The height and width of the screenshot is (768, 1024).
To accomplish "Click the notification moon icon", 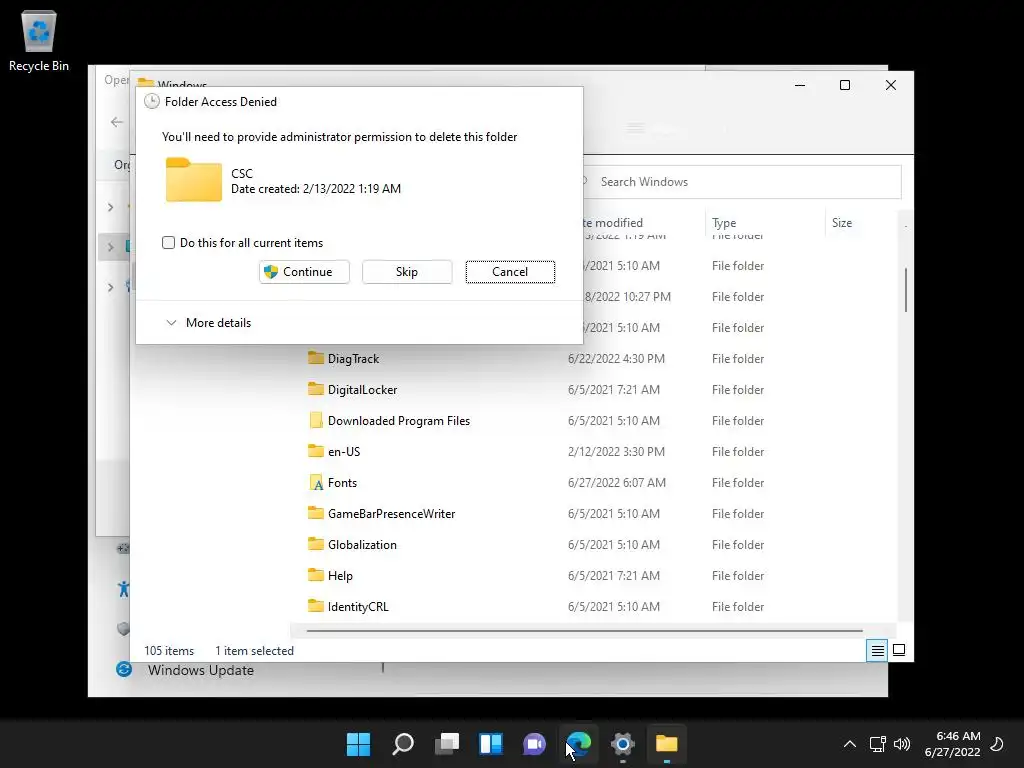I will [997, 744].
